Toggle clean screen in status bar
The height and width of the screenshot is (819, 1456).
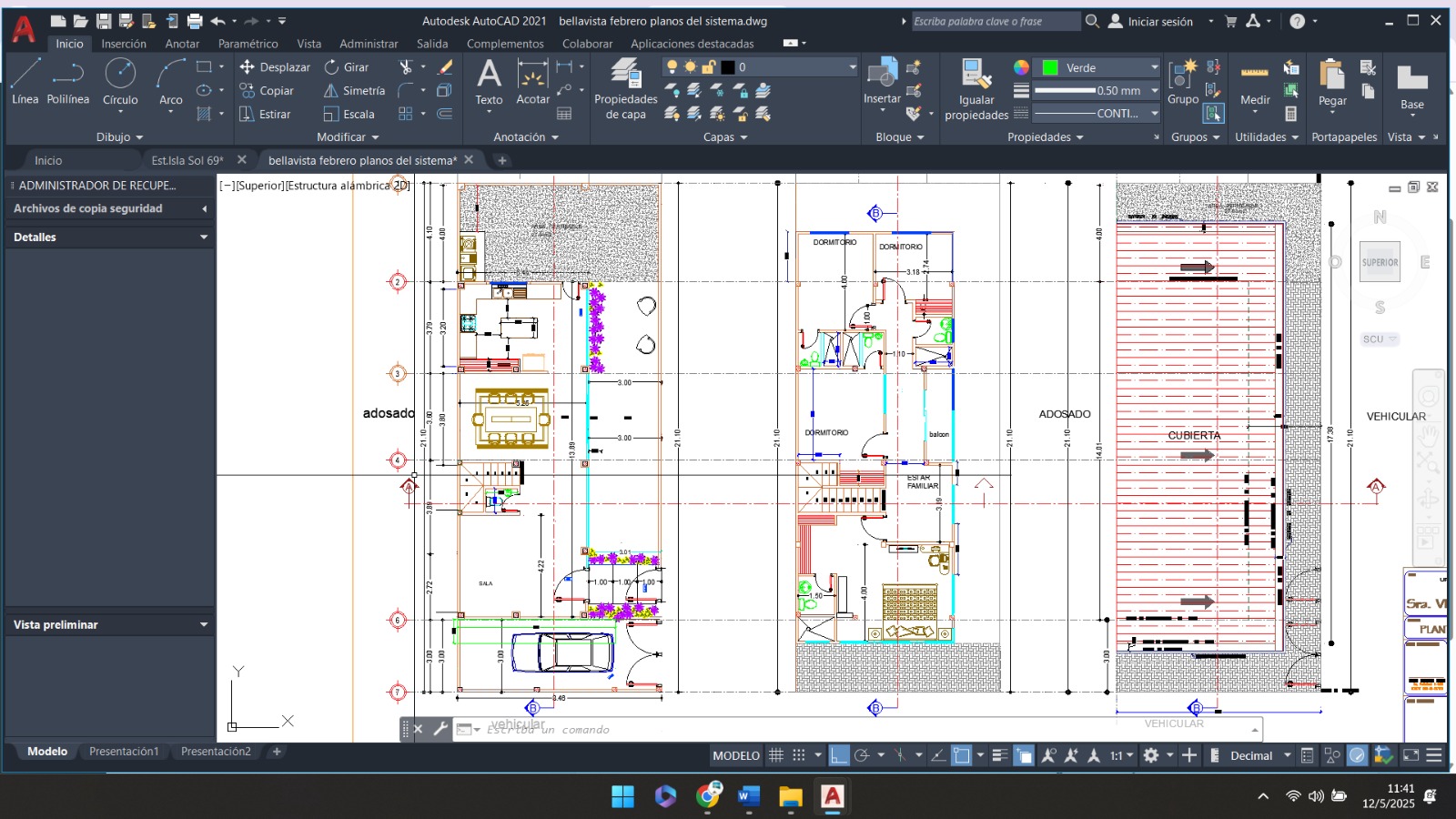pos(1411,755)
